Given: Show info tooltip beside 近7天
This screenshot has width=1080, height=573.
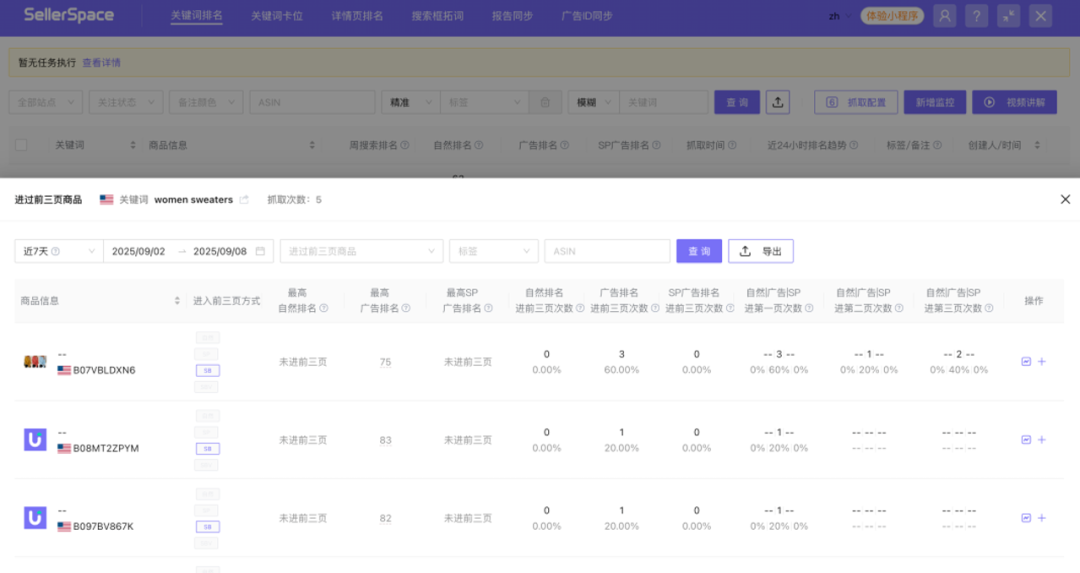Looking at the screenshot, I should 56,251.
